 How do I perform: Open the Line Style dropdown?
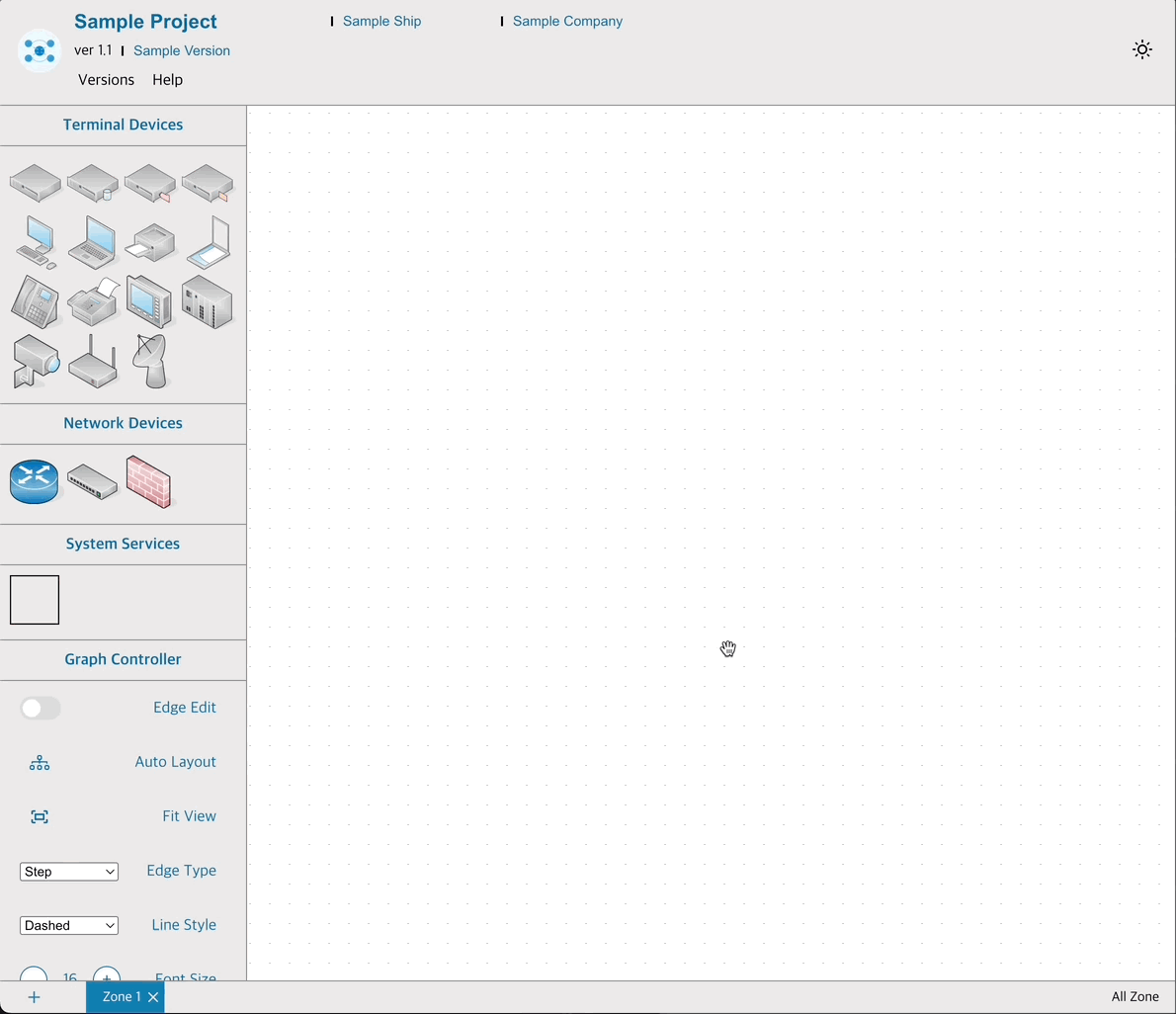pos(69,926)
